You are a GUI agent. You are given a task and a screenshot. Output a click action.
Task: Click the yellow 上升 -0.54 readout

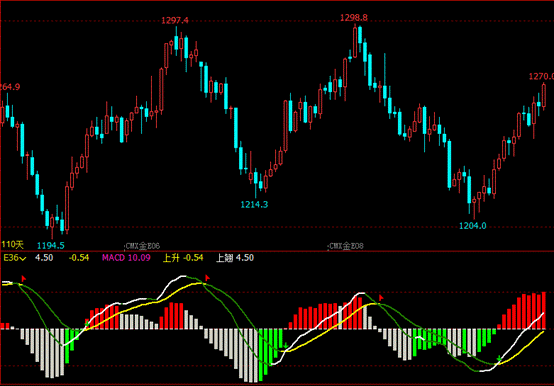183,258
